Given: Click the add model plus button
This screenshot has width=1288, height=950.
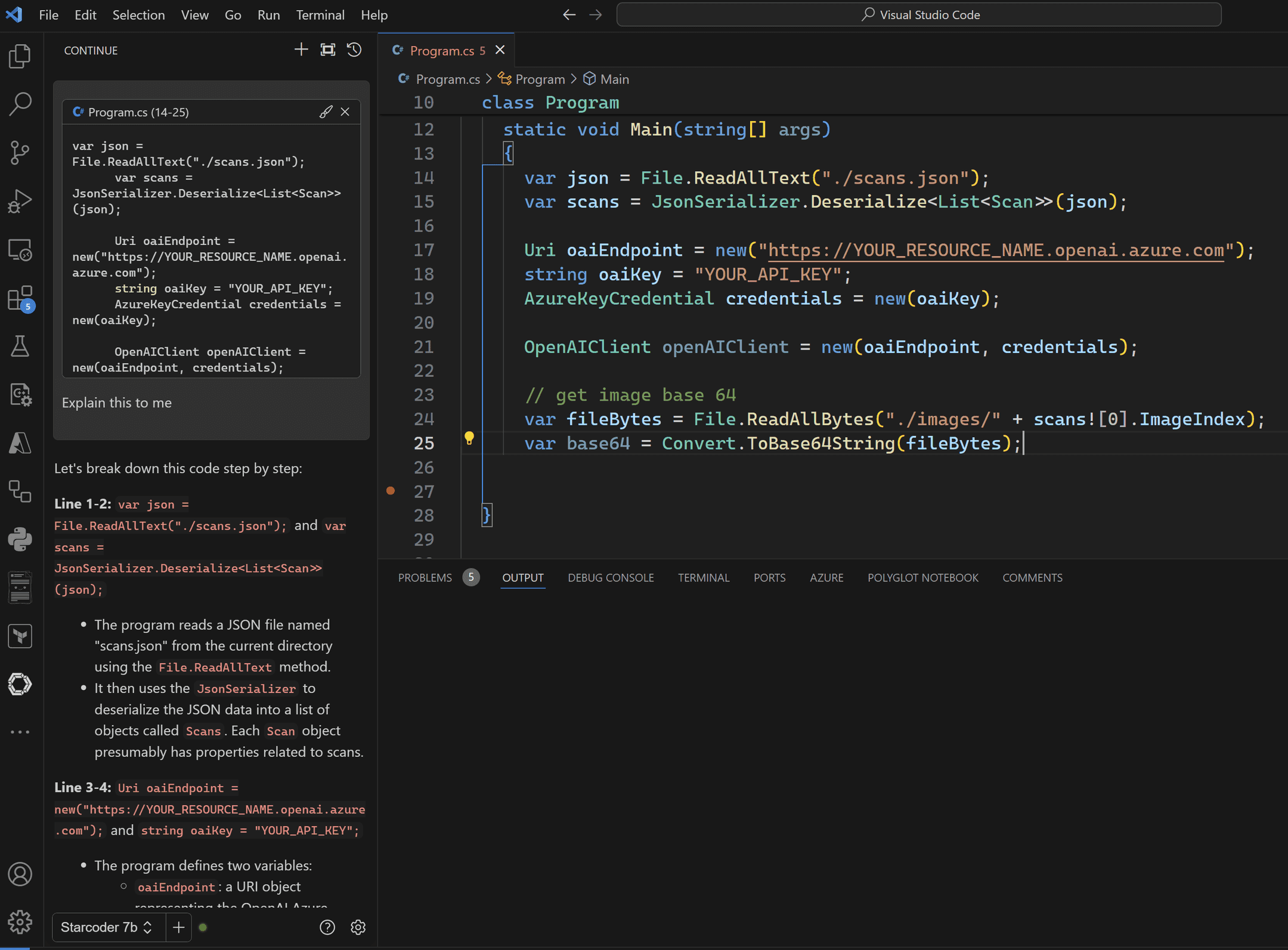Looking at the screenshot, I should click(x=178, y=927).
